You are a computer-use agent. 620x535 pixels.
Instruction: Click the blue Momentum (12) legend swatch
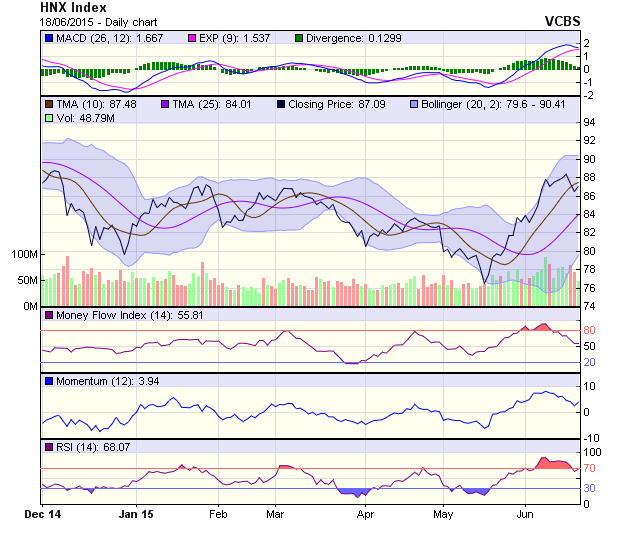point(48,381)
